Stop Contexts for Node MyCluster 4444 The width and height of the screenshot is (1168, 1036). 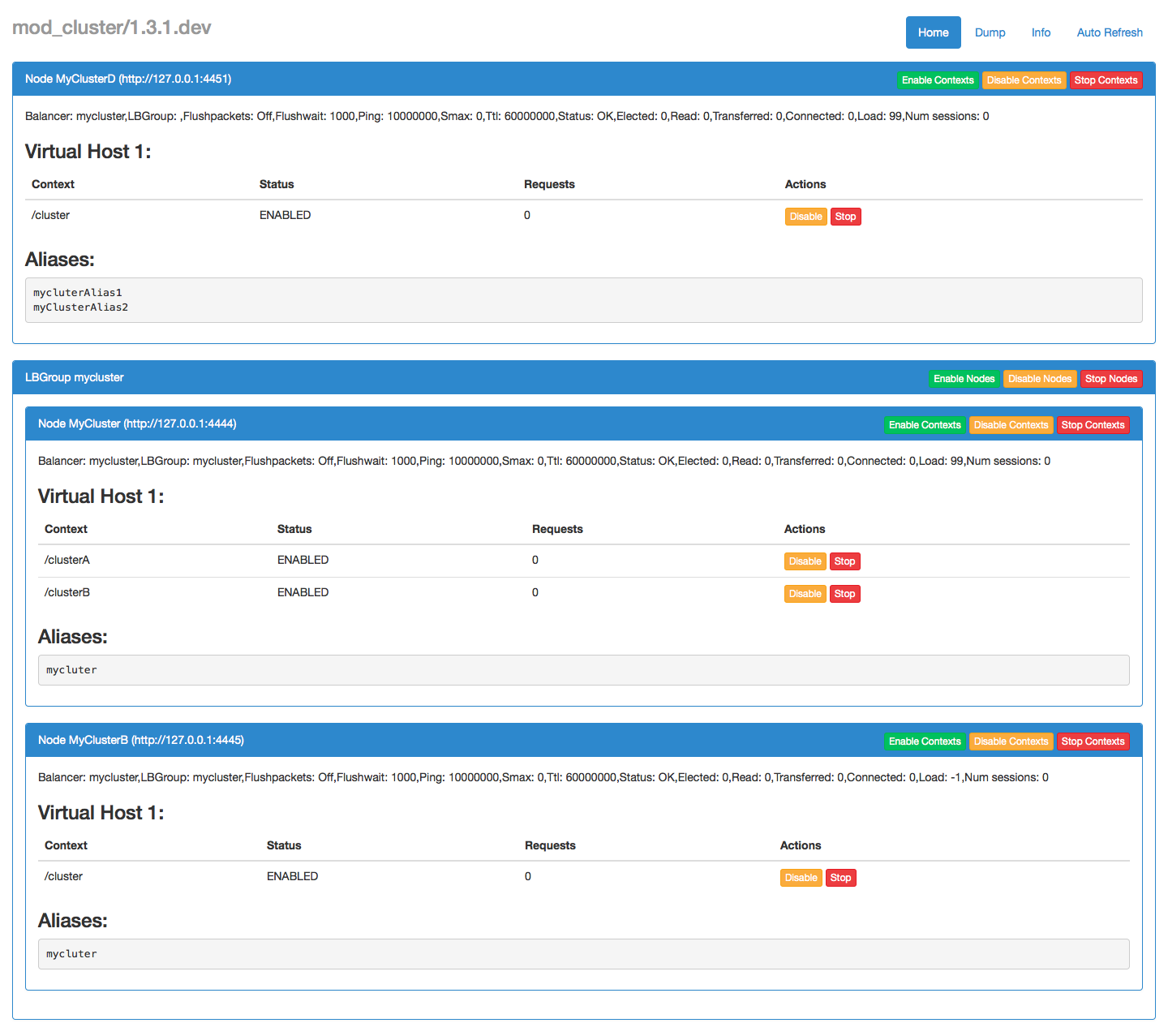point(1093,425)
